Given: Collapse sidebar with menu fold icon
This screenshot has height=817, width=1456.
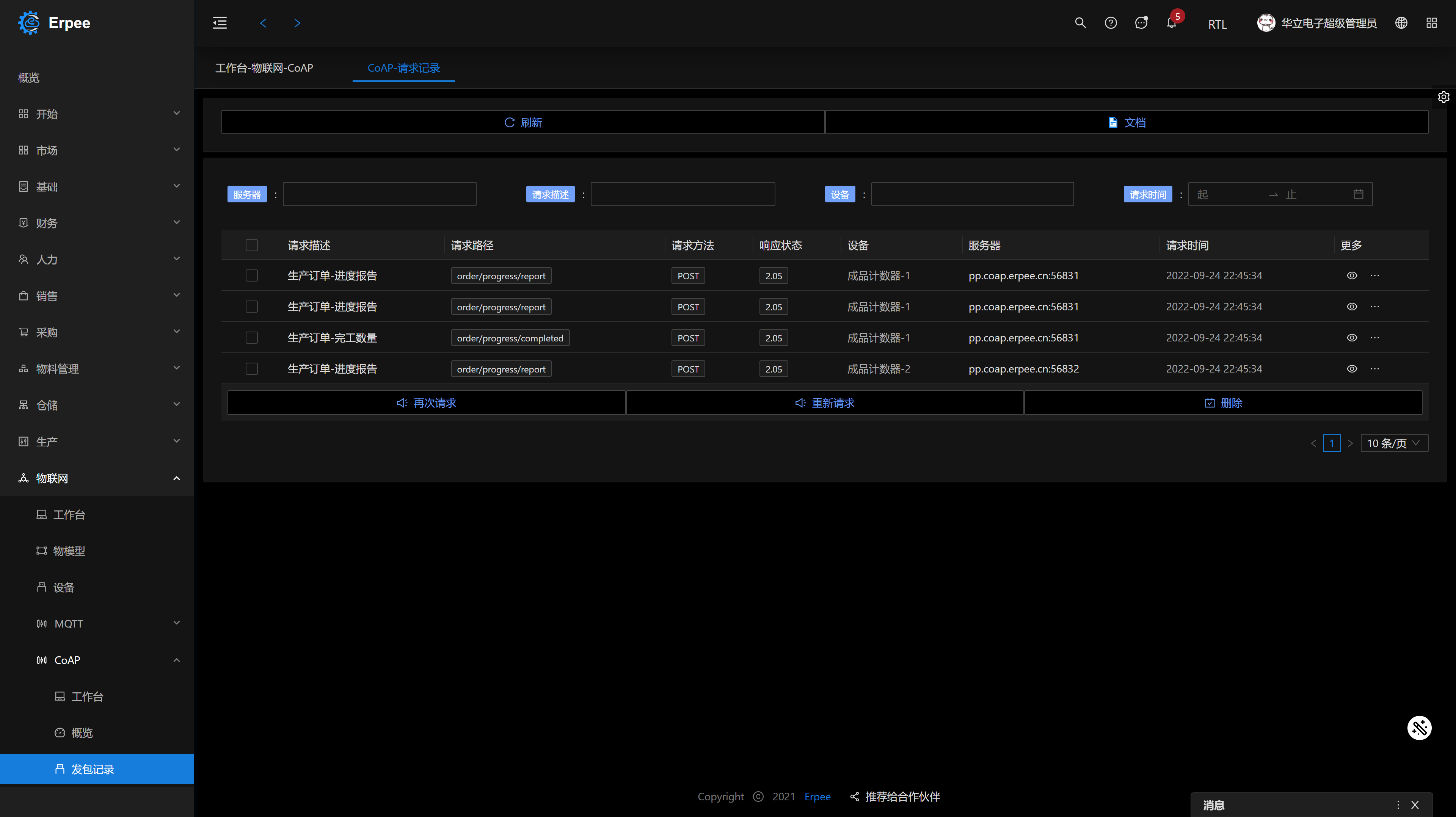Looking at the screenshot, I should tap(220, 23).
